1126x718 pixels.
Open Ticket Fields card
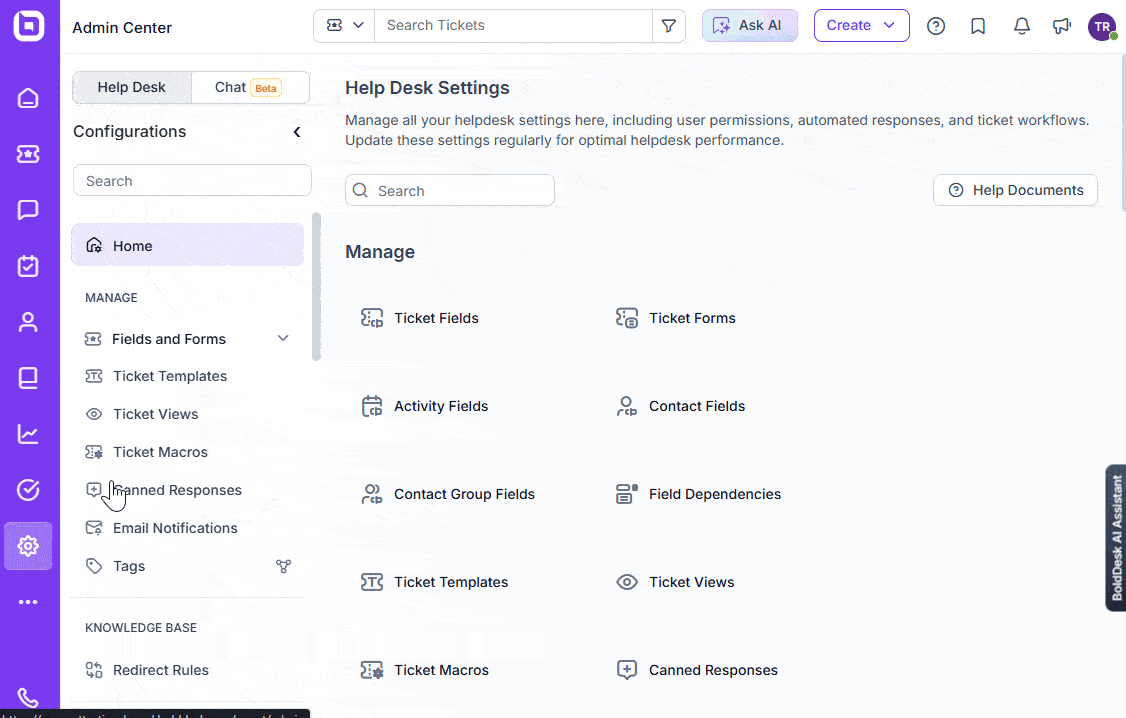click(x=419, y=318)
